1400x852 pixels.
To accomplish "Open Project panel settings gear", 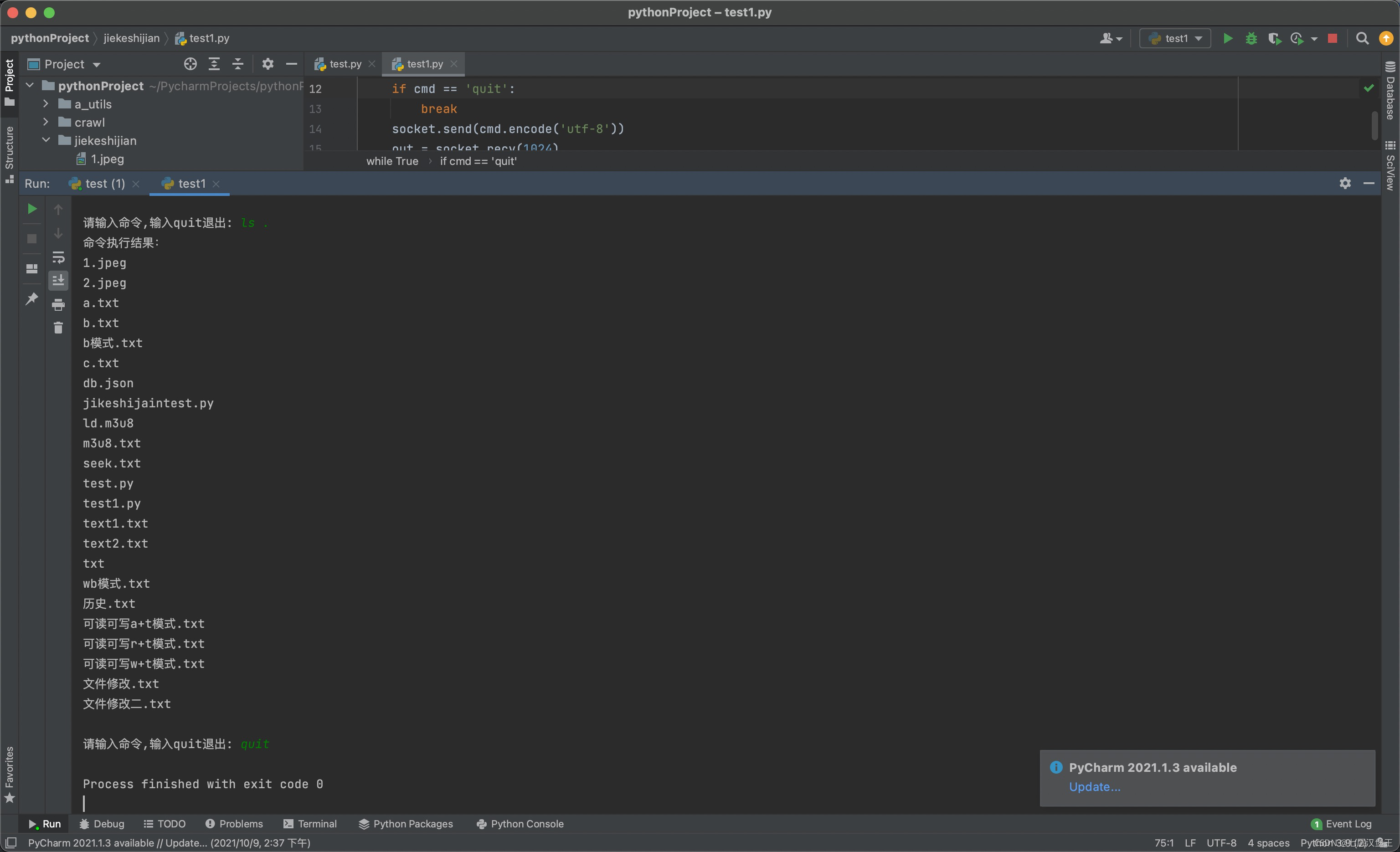I will click(x=268, y=64).
